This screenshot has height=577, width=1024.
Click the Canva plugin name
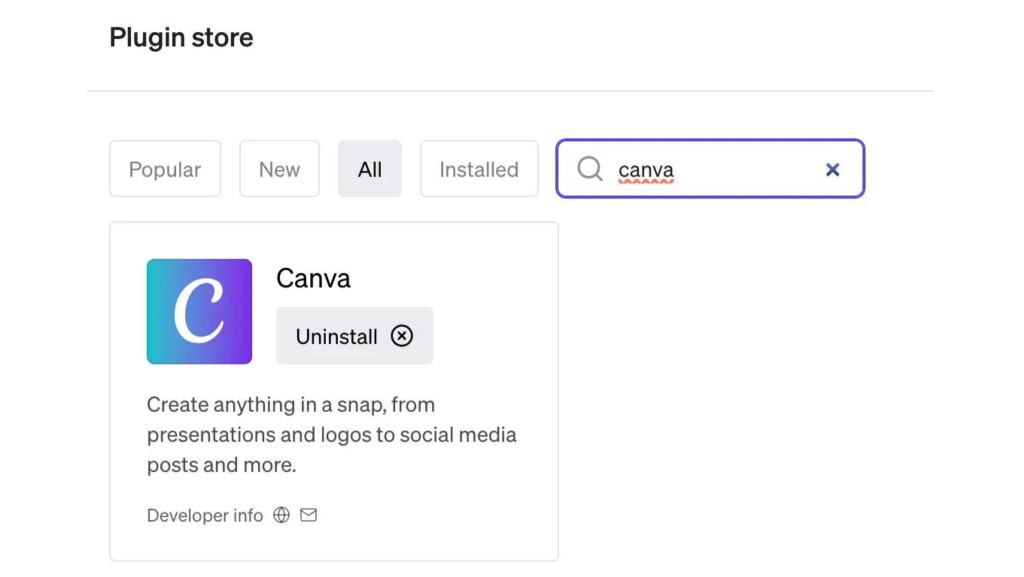pos(313,278)
